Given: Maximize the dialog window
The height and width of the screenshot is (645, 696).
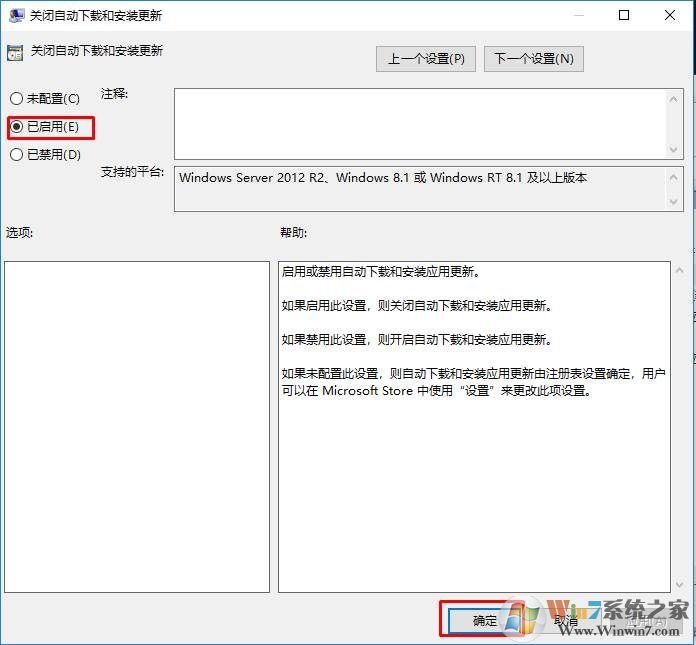Looking at the screenshot, I should click(624, 16).
